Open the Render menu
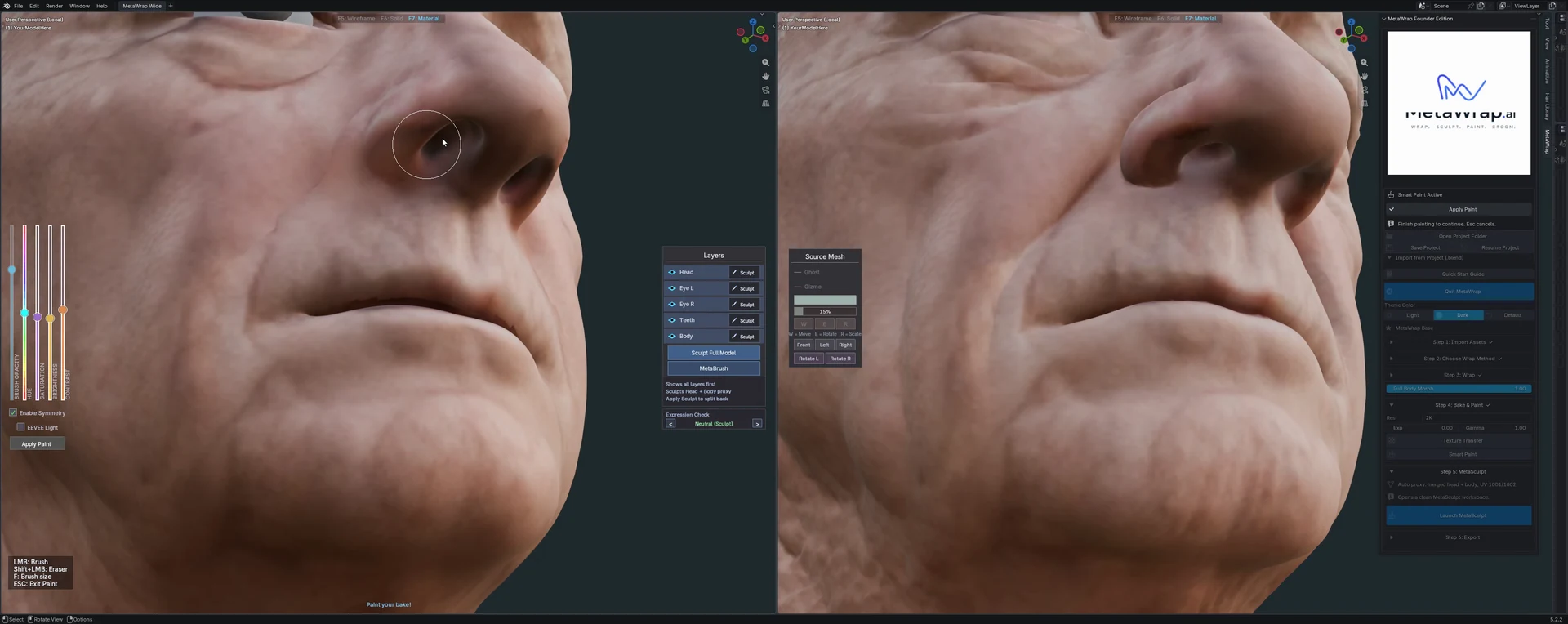1568x624 pixels. [54, 6]
